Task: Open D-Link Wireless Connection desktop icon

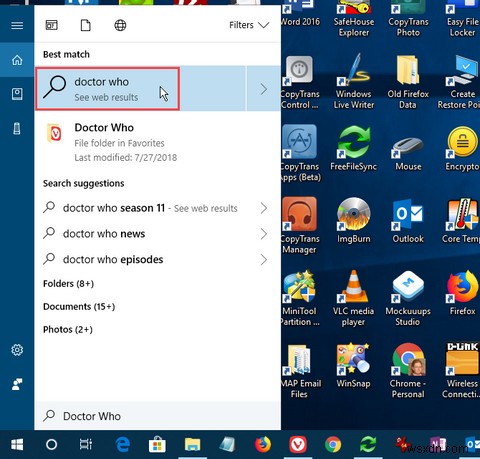Action: (x=462, y=371)
